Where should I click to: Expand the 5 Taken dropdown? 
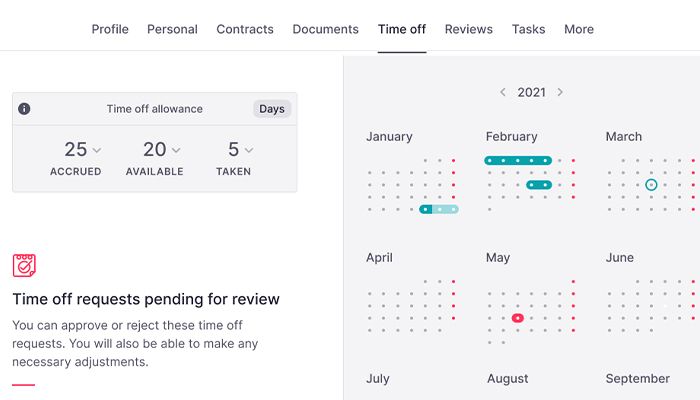(x=249, y=150)
